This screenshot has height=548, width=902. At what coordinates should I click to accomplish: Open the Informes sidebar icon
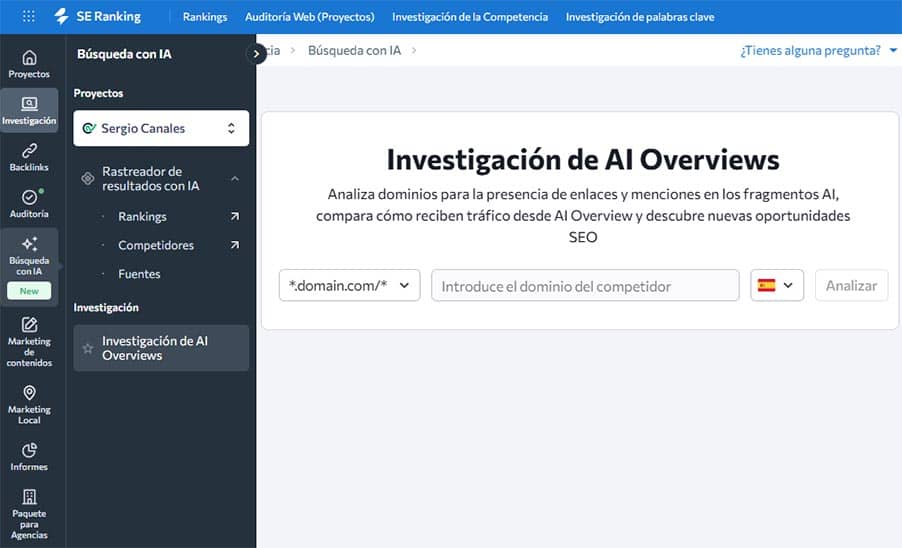pos(29,456)
